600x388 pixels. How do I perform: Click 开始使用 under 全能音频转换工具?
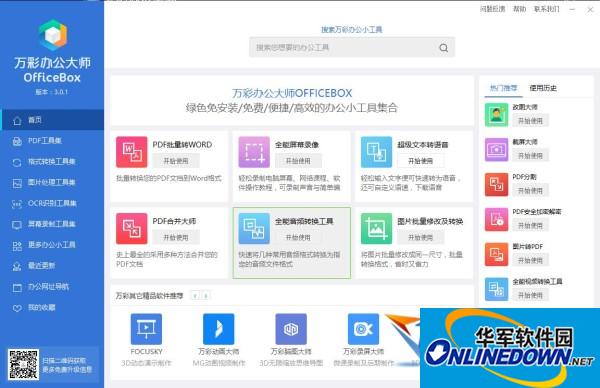tap(298, 238)
